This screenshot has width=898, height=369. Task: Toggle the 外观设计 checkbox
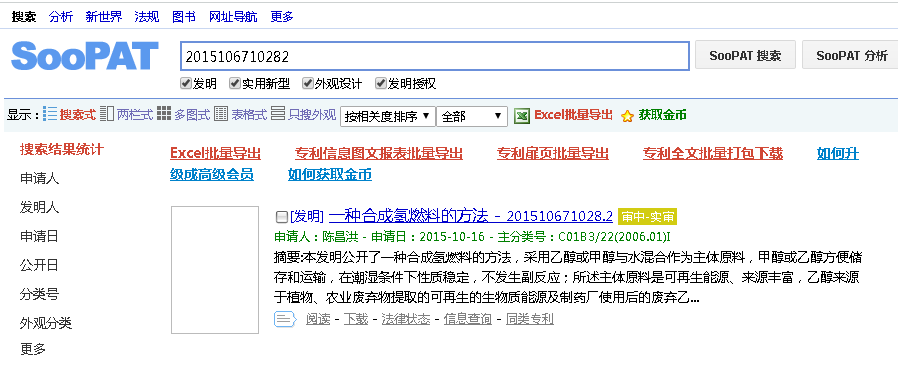308,84
